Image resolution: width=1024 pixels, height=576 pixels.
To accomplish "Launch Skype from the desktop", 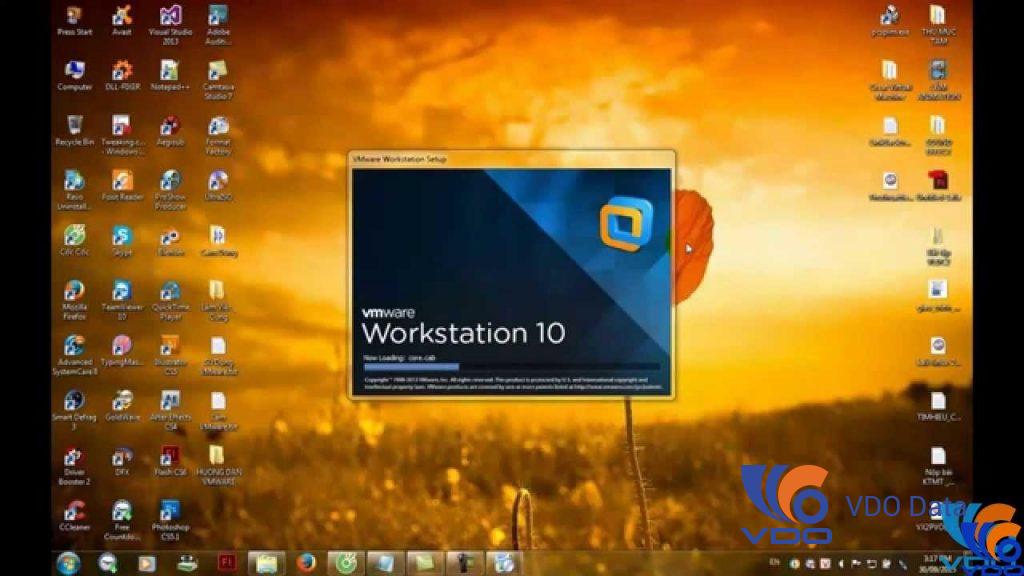I will 121,238.
